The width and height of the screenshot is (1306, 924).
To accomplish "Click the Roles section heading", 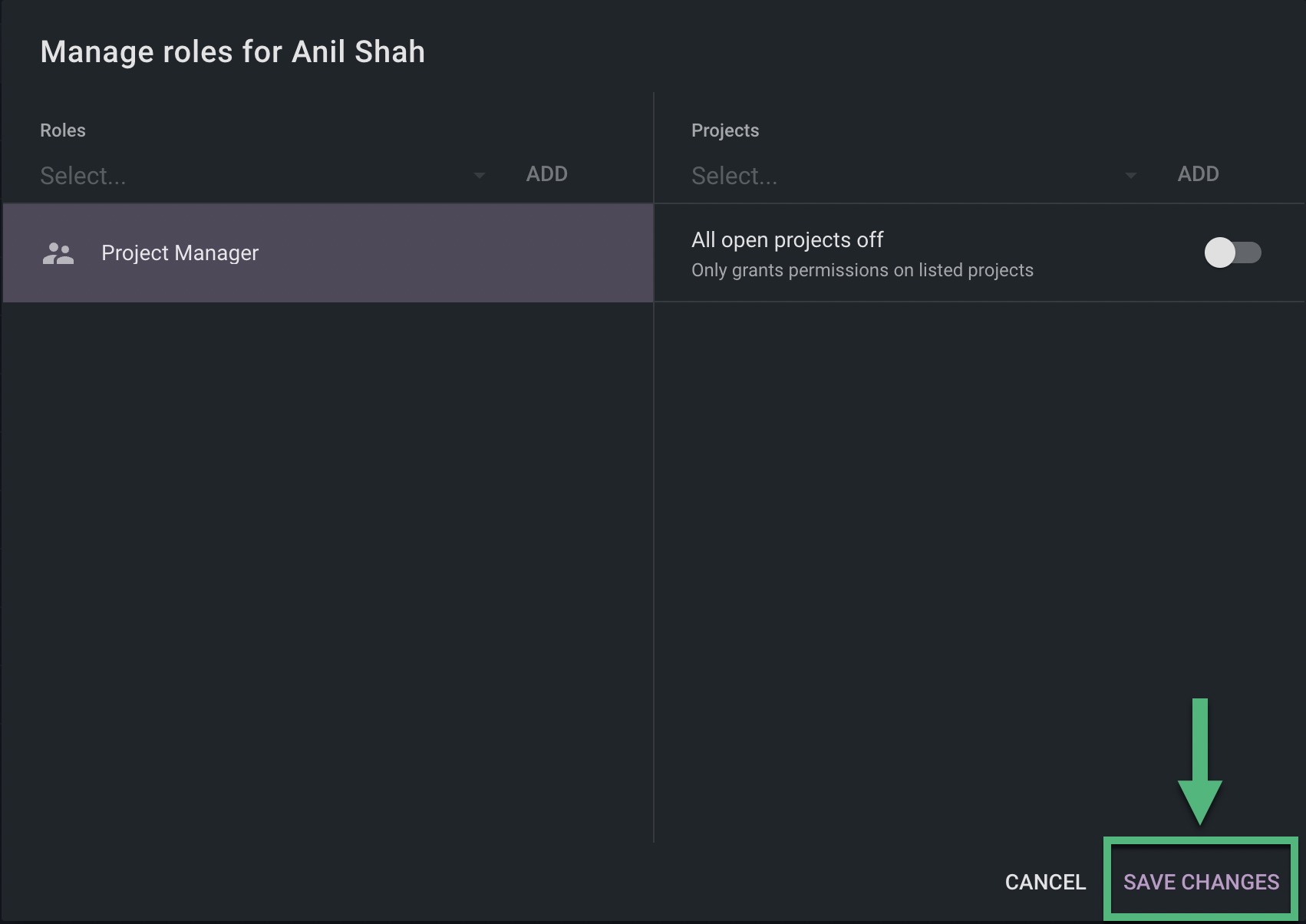I will [63, 130].
